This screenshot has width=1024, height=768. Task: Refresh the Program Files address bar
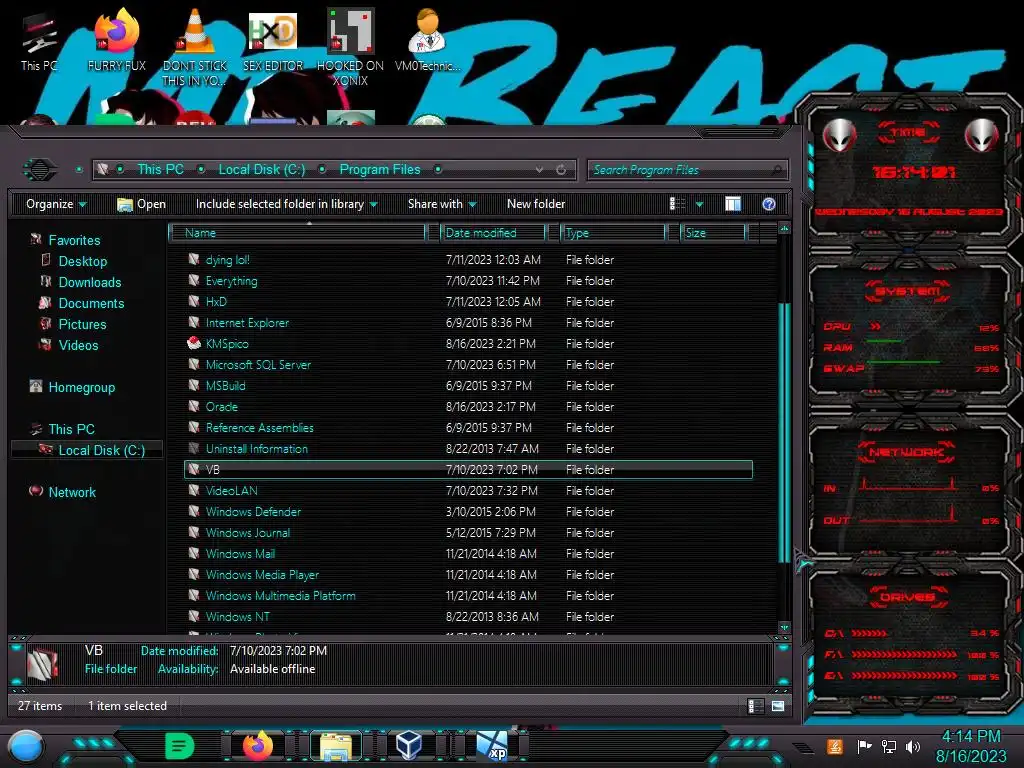[x=561, y=170]
